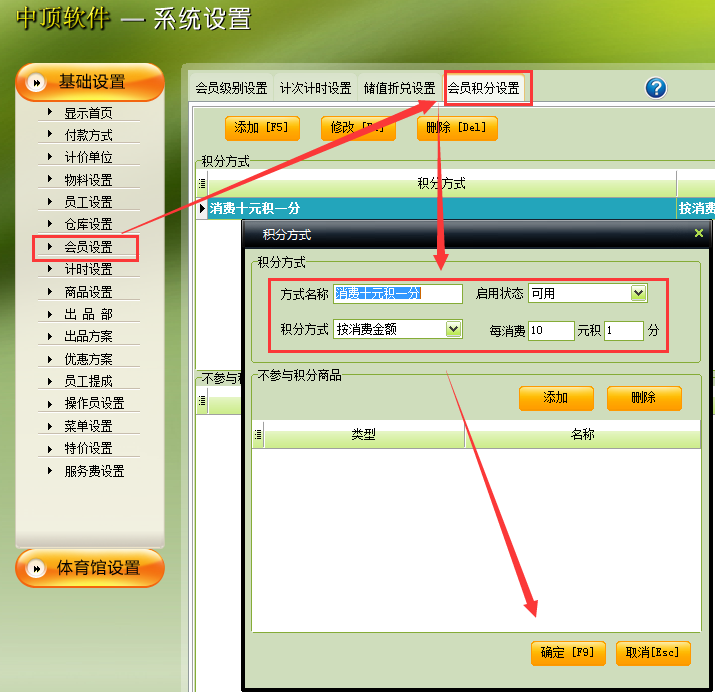715x692 pixels.
Task: Close the 积分方式 dialog with X
Action: click(698, 233)
